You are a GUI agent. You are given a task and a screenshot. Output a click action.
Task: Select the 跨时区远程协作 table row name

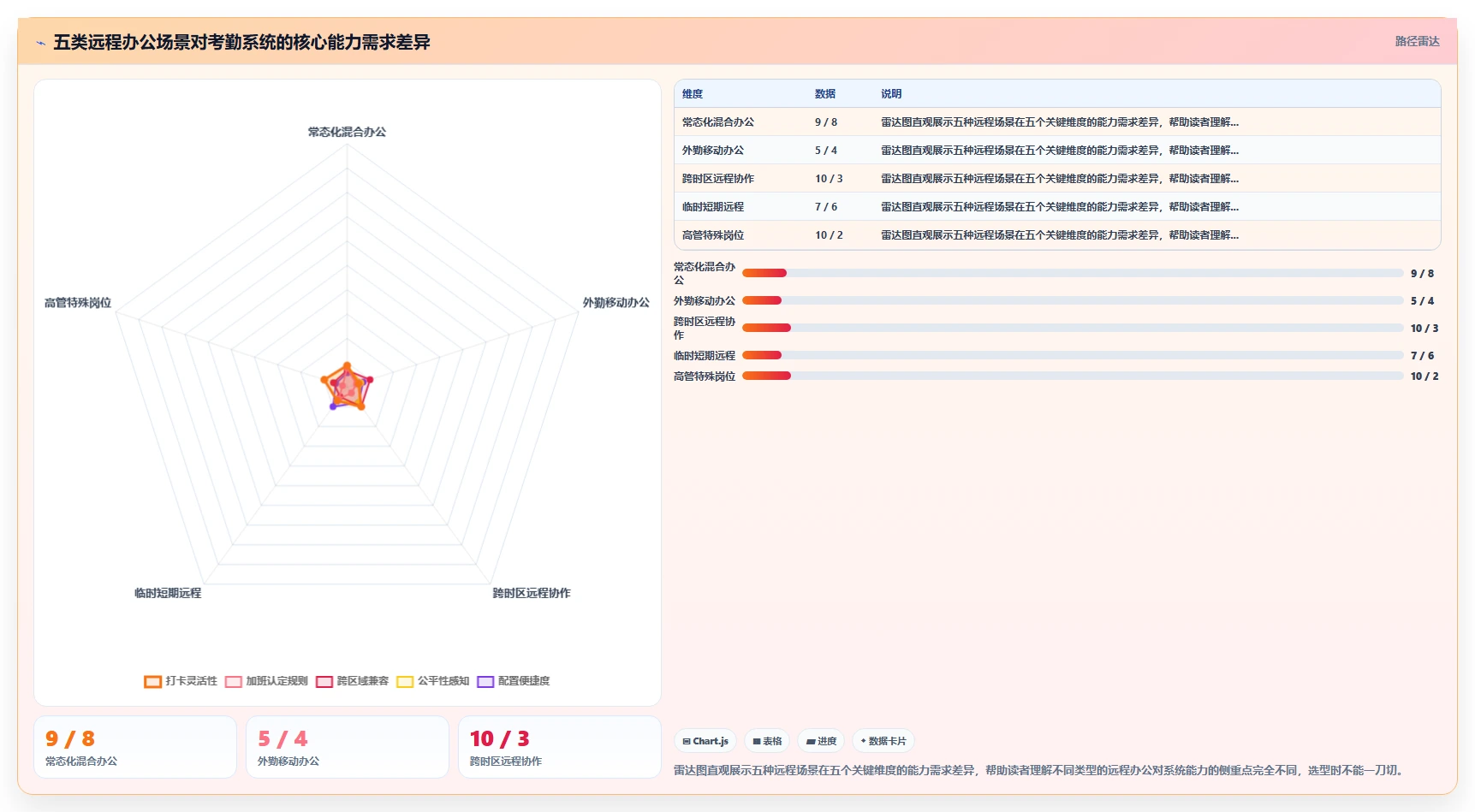click(x=718, y=179)
